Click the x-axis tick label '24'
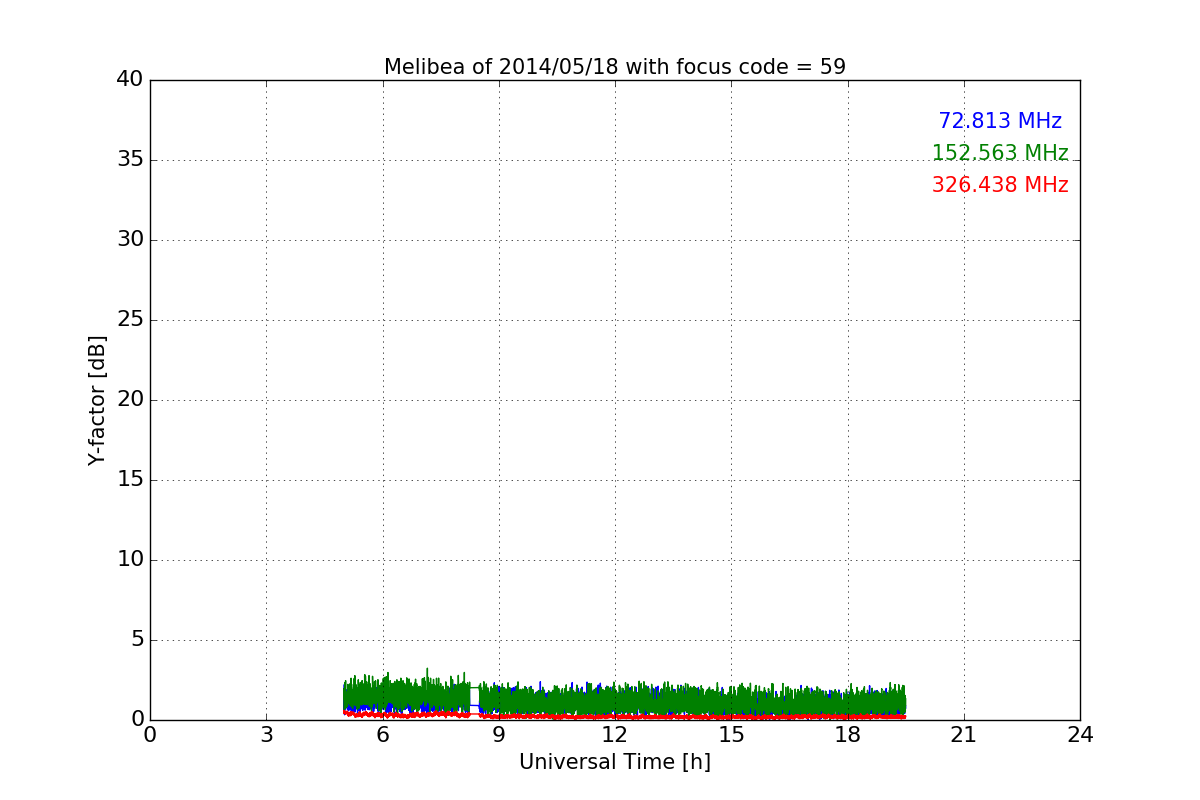 coord(1080,735)
